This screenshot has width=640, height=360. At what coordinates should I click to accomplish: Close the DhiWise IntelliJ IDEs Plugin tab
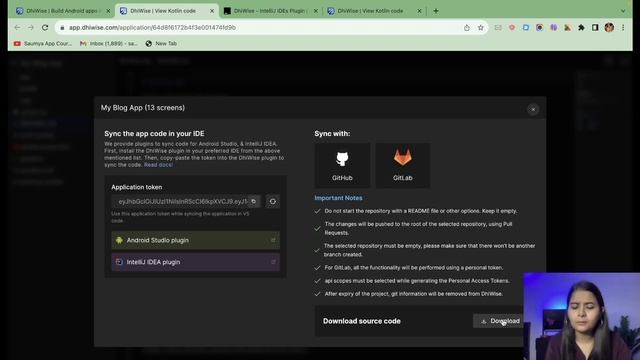(x=316, y=11)
